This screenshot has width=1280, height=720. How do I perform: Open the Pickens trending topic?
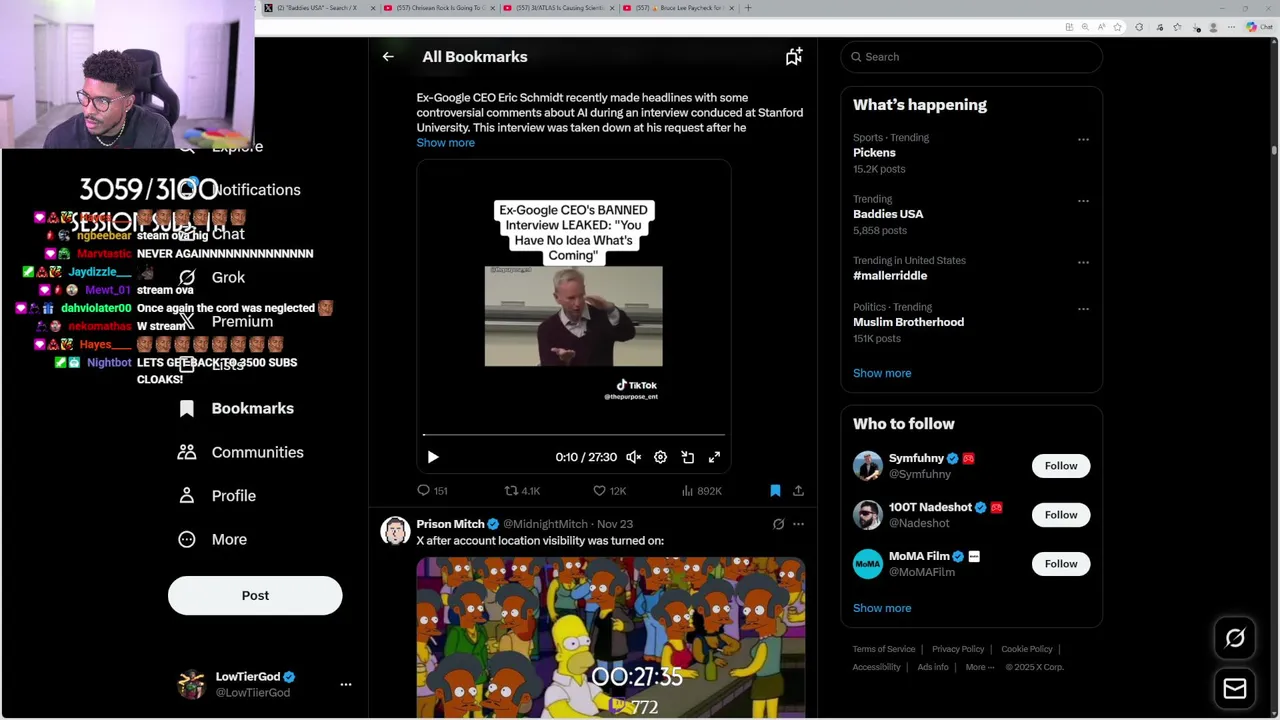coord(874,153)
